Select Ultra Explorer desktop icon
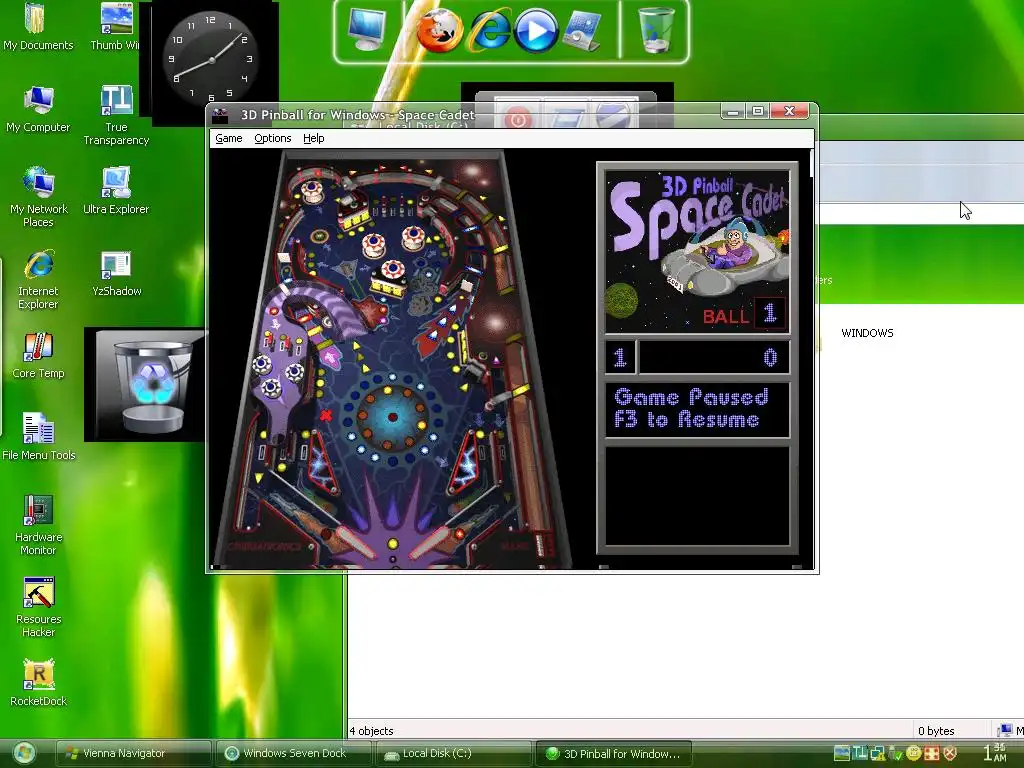1024x768 pixels. (x=116, y=191)
